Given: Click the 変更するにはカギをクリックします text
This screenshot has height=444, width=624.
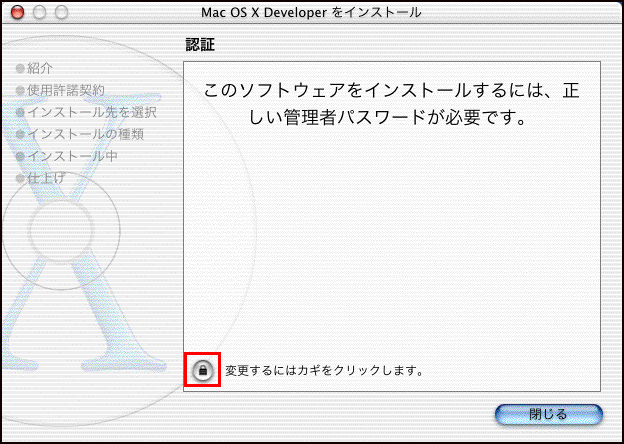Looking at the screenshot, I should [x=324, y=371].
